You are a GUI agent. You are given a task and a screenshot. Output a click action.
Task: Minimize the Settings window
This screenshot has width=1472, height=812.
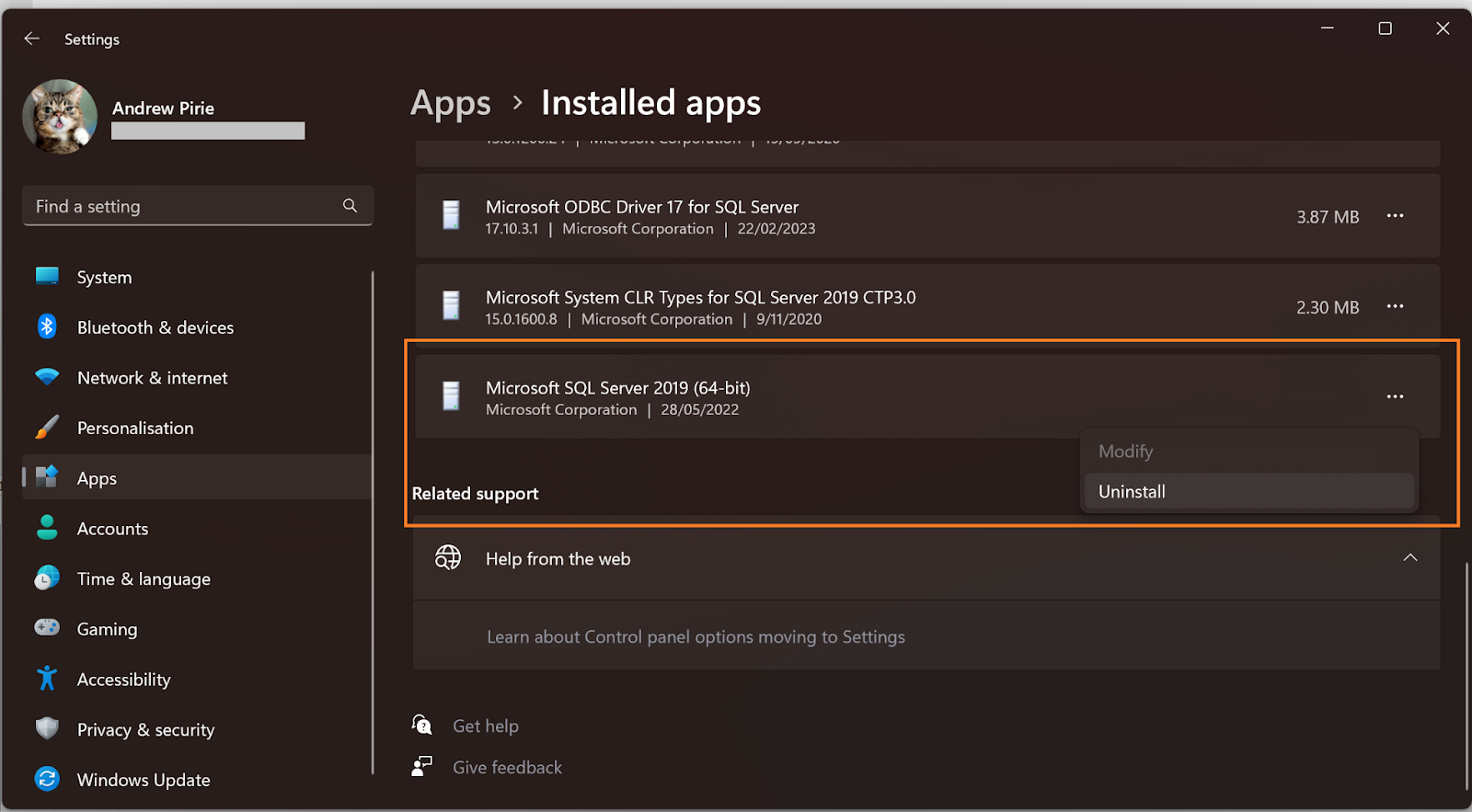[1327, 29]
